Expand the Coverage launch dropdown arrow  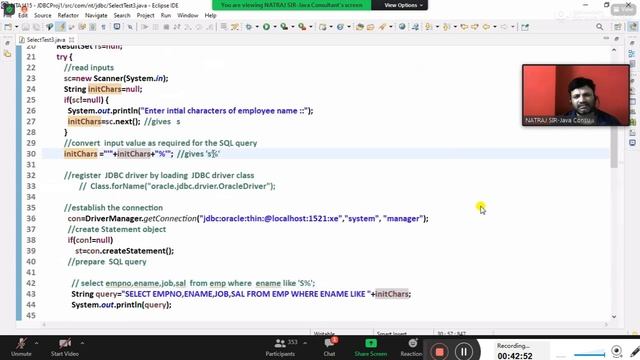(293, 27)
